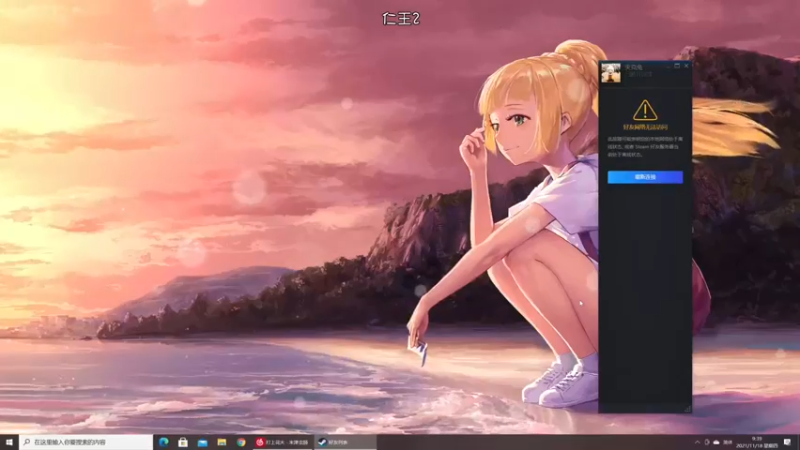Open the Windows Start menu
800x450 pixels.
pyautogui.click(x=9, y=442)
